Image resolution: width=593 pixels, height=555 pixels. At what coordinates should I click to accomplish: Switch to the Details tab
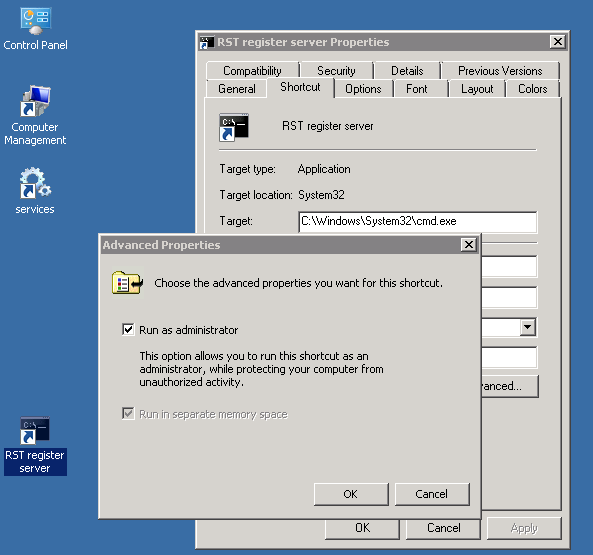click(x=407, y=71)
